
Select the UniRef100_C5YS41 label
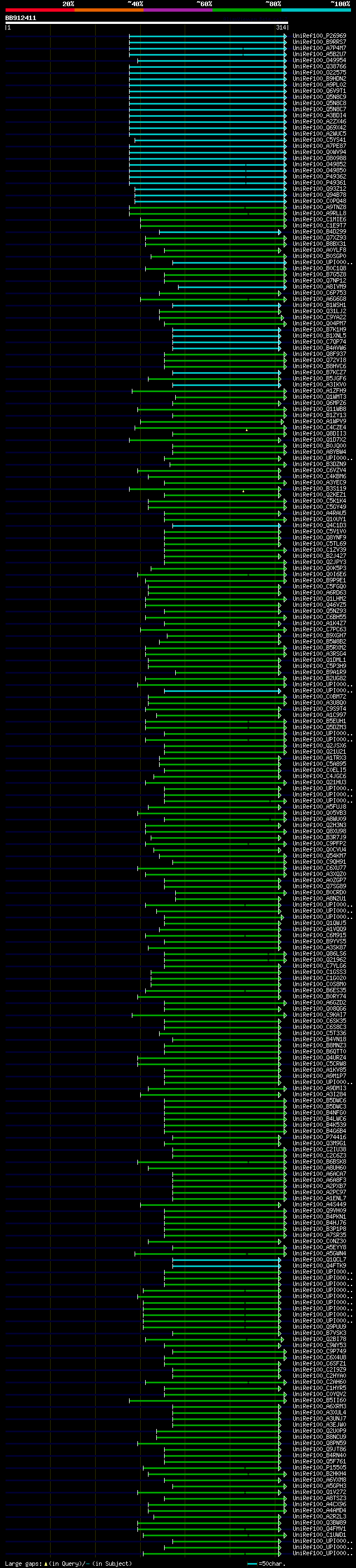[x=319, y=140]
